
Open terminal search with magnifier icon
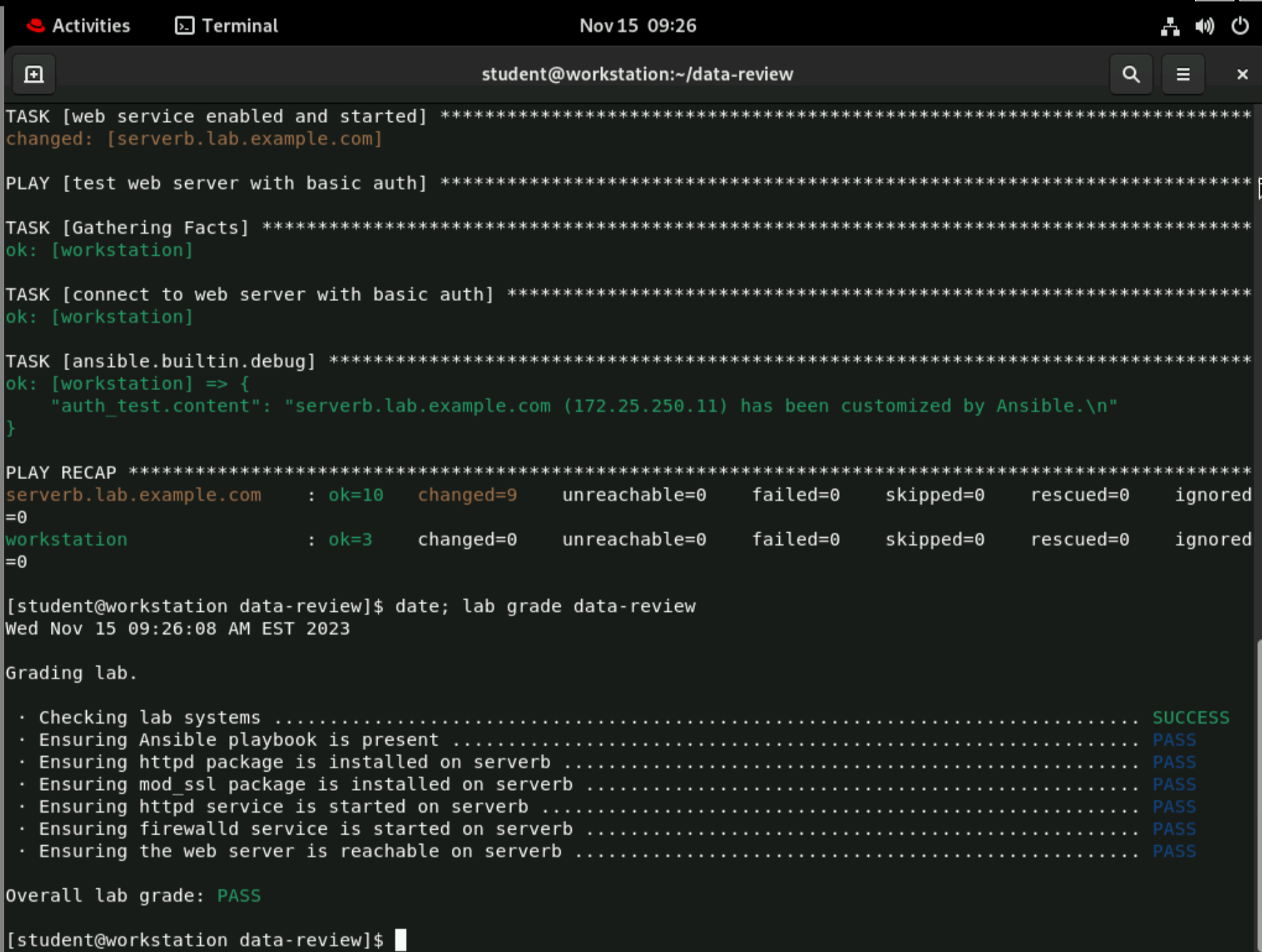click(x=1130, y=74)
